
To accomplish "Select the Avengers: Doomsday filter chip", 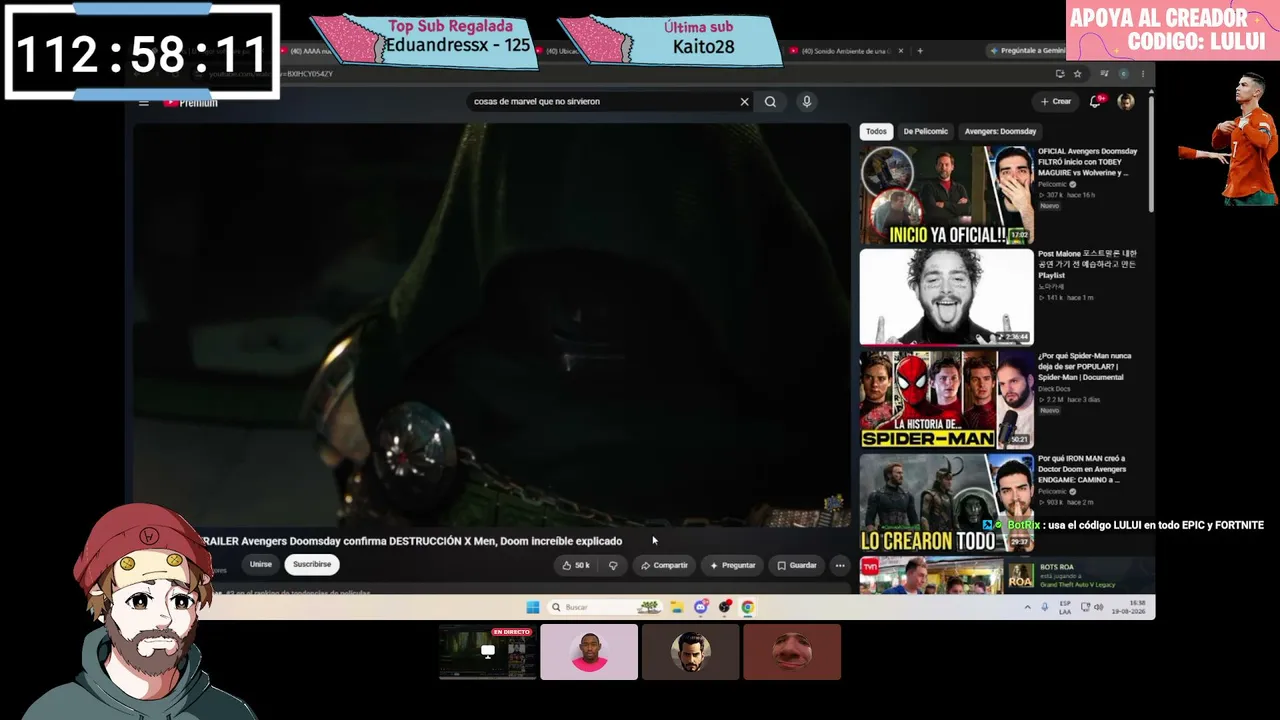I will pyautogui.click(x=1000, y=131).
